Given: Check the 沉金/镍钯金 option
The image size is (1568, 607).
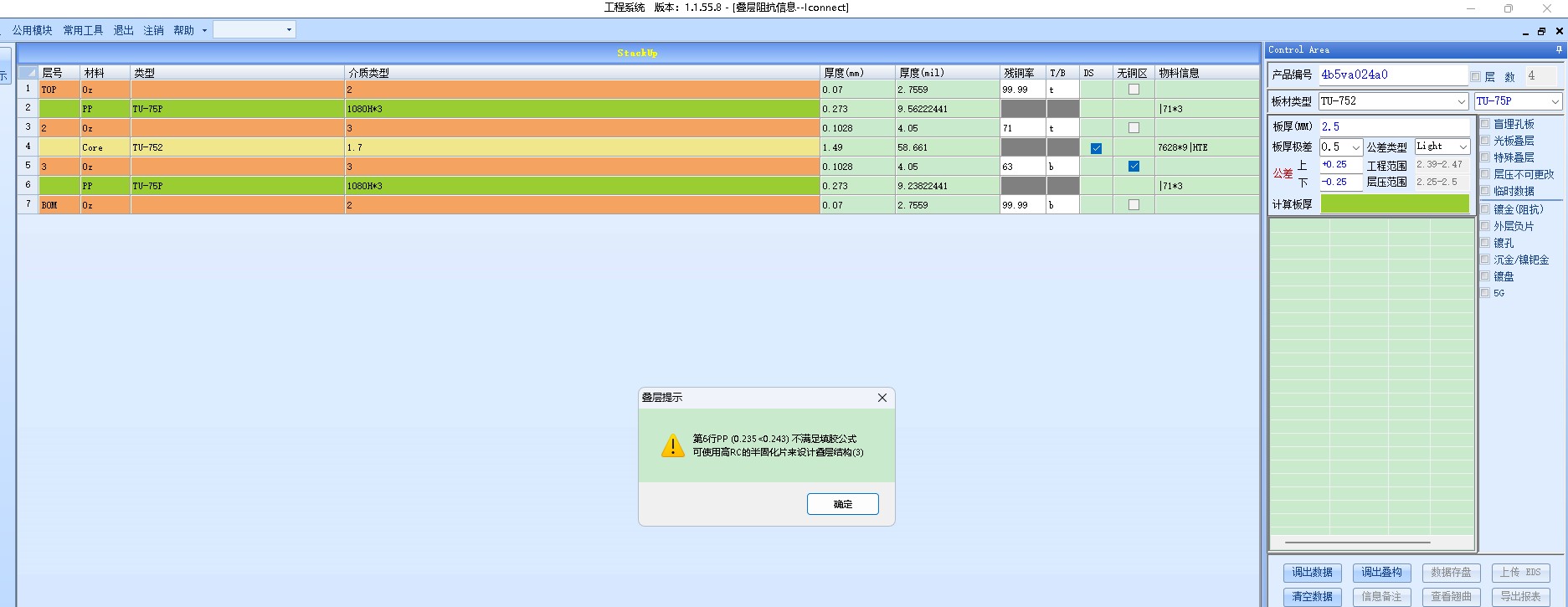Looking at the screenshot, I should pyautogui.click(x=1485, y=260).
